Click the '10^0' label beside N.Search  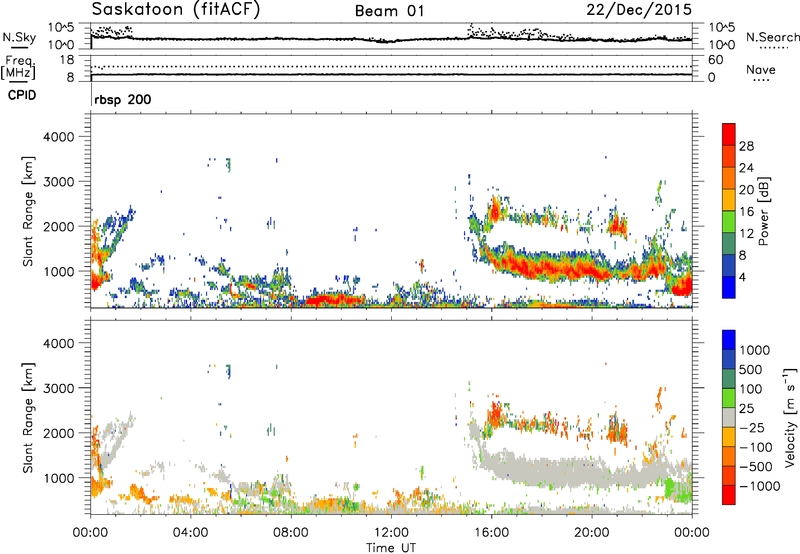click(x=721, y=45)
